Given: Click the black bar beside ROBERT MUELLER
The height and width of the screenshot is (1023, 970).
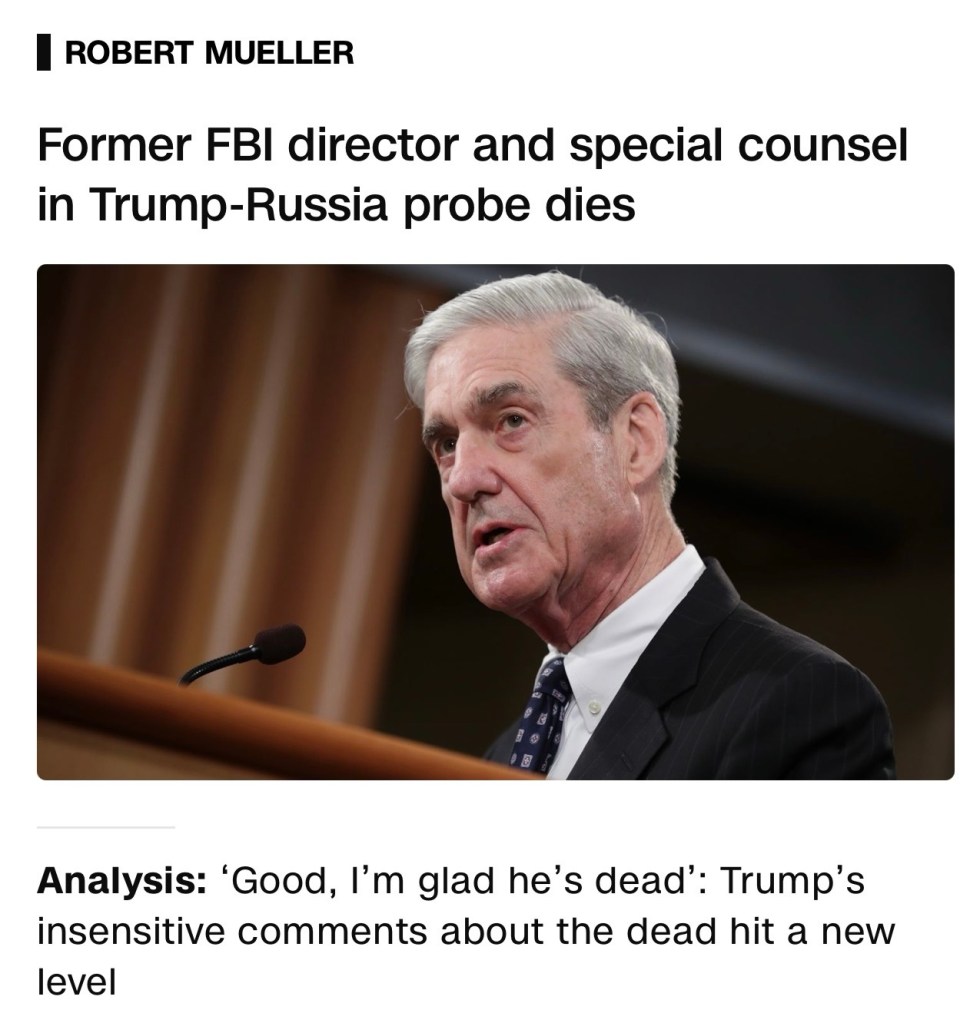Looking at the screenshot, I should click(43, 52).
